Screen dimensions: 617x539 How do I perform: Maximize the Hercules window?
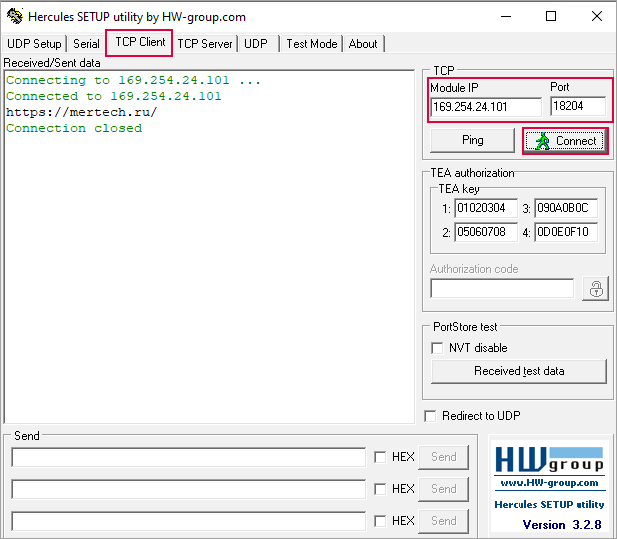click(x=551, y=17)
